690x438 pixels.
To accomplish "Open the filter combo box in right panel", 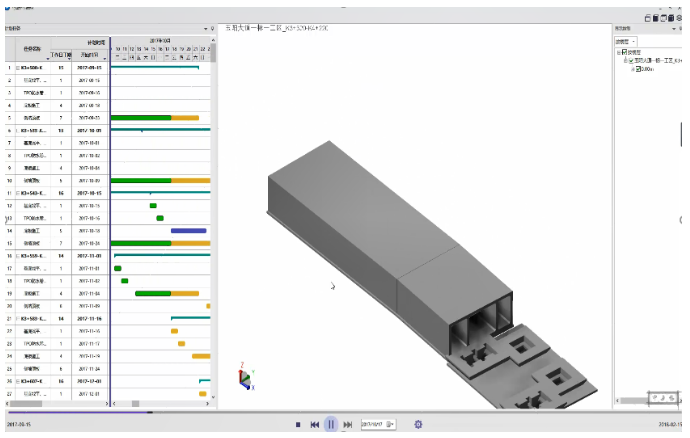I will pos(626,41).
